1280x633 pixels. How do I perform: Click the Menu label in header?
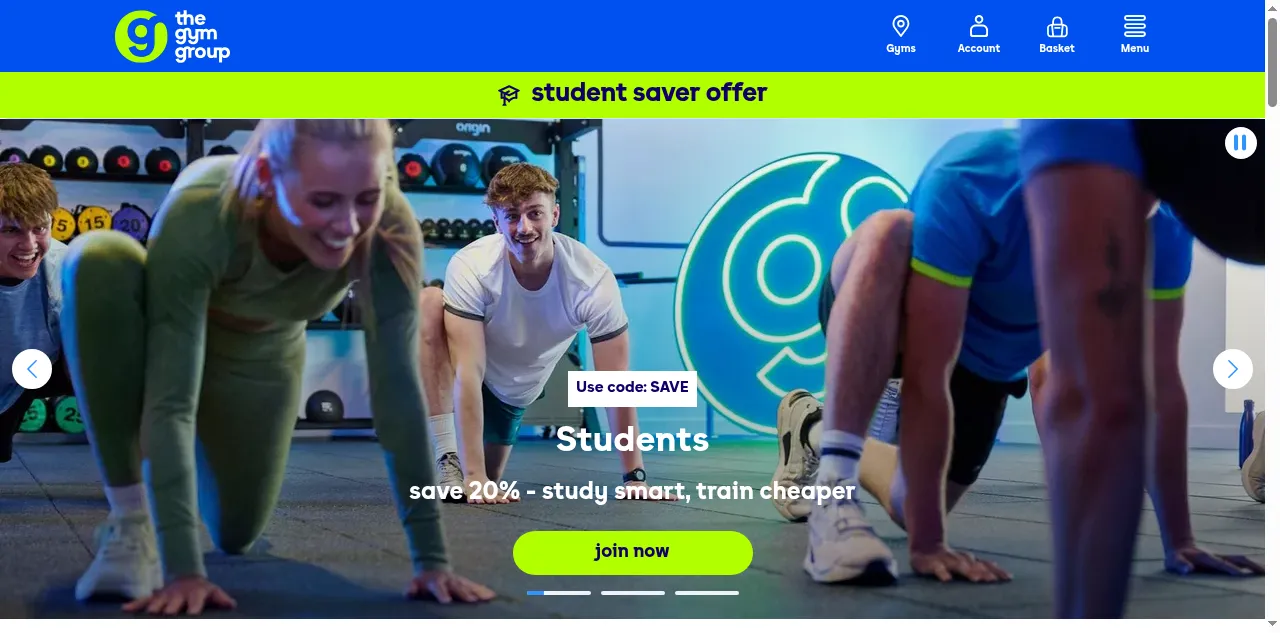tap(1135, 48)
